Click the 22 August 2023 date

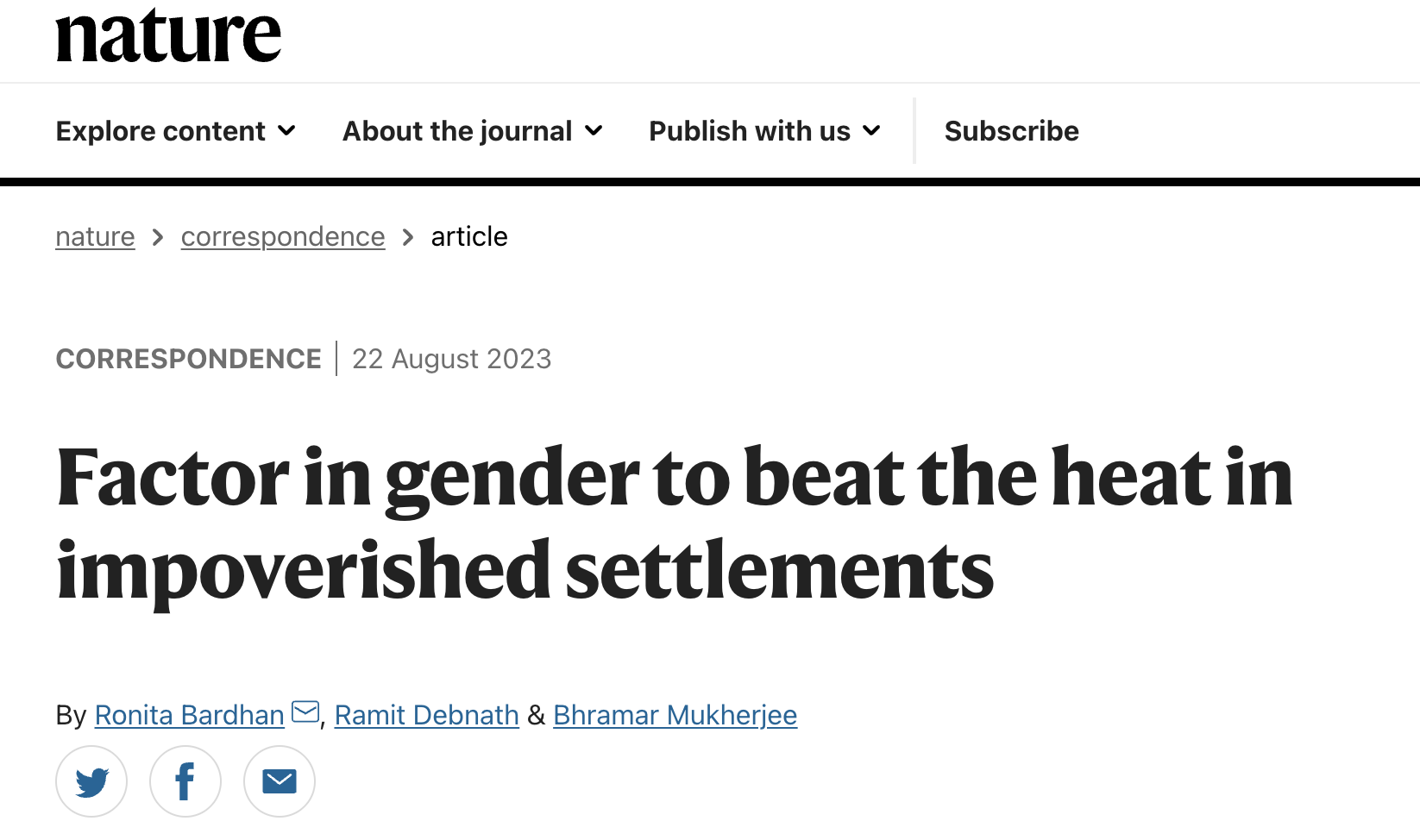(x=451, y=359)
